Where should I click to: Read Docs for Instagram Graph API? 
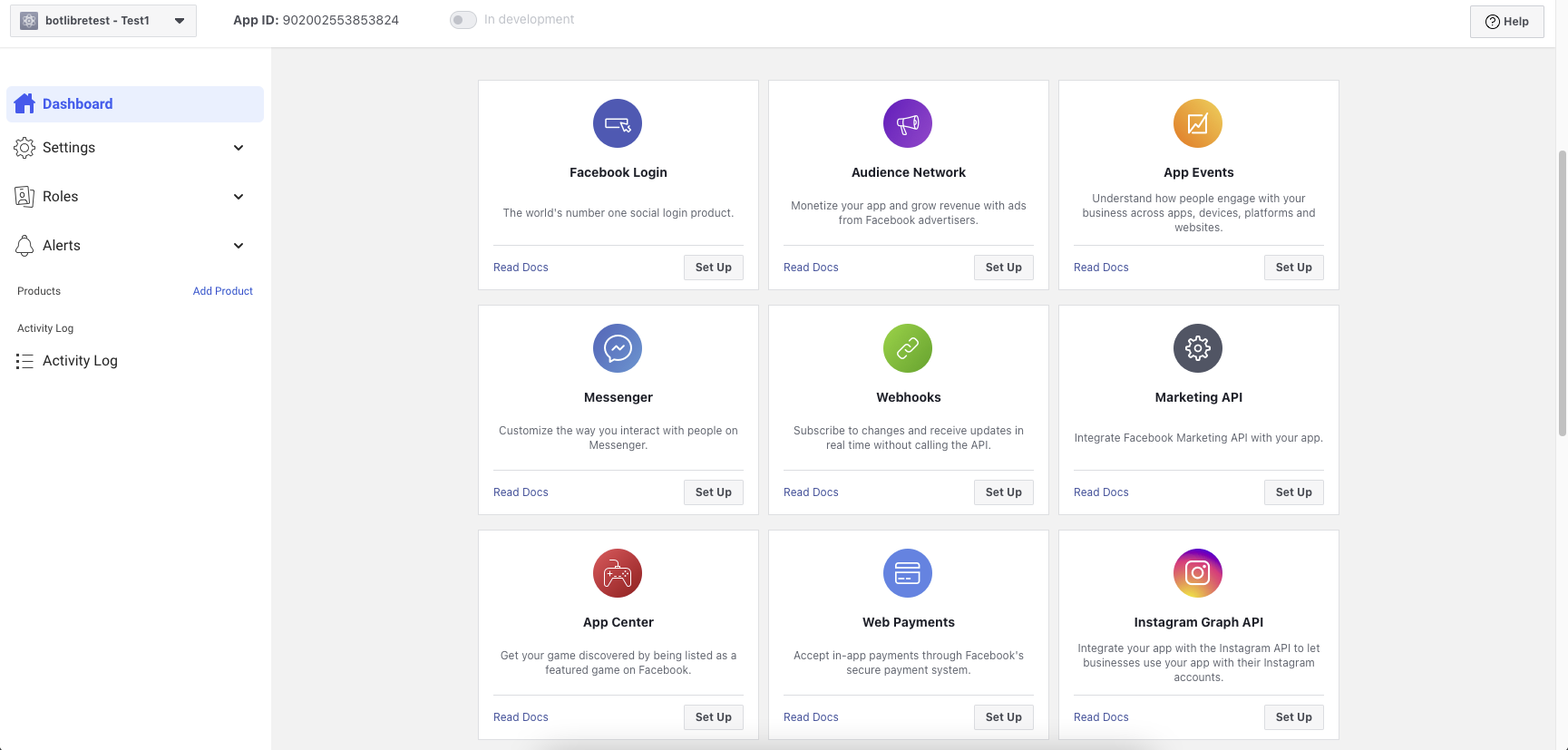pos(1101,717)
